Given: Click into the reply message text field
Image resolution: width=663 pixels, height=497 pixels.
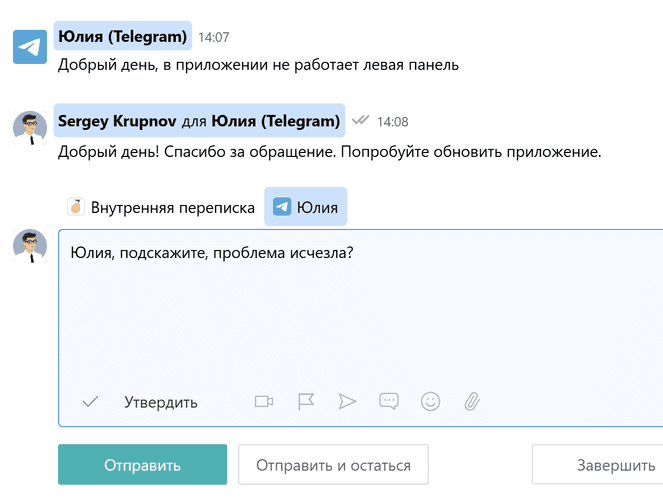Looking at the screenshot, I should tap(360, 310).
